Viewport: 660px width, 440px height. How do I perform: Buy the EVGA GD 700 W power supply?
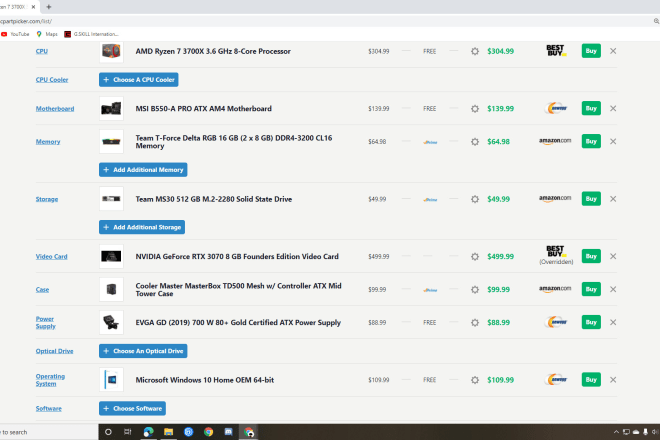pos(591,322)
